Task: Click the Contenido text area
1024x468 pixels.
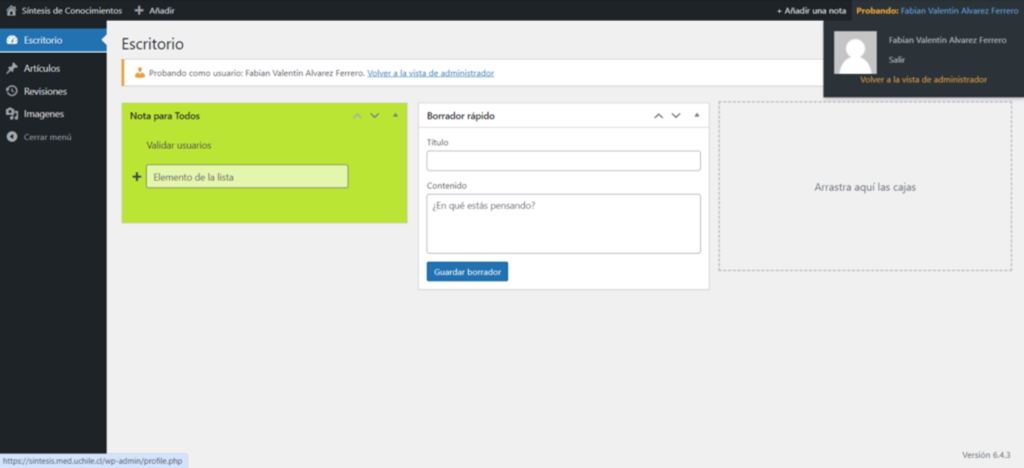Action: point(563,223)
